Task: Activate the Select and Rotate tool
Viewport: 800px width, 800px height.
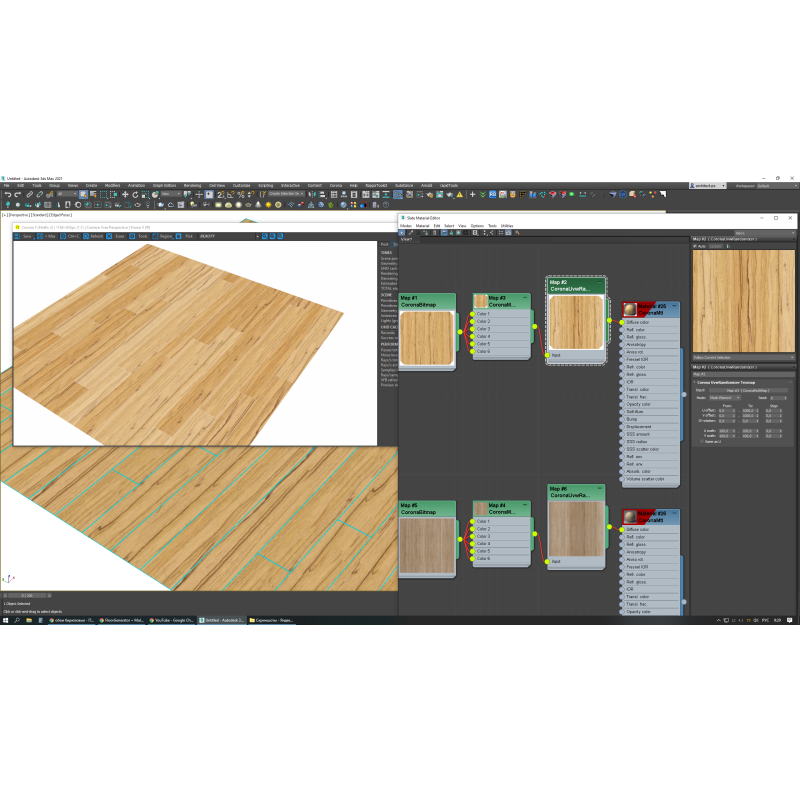Action: pos(134,194)
